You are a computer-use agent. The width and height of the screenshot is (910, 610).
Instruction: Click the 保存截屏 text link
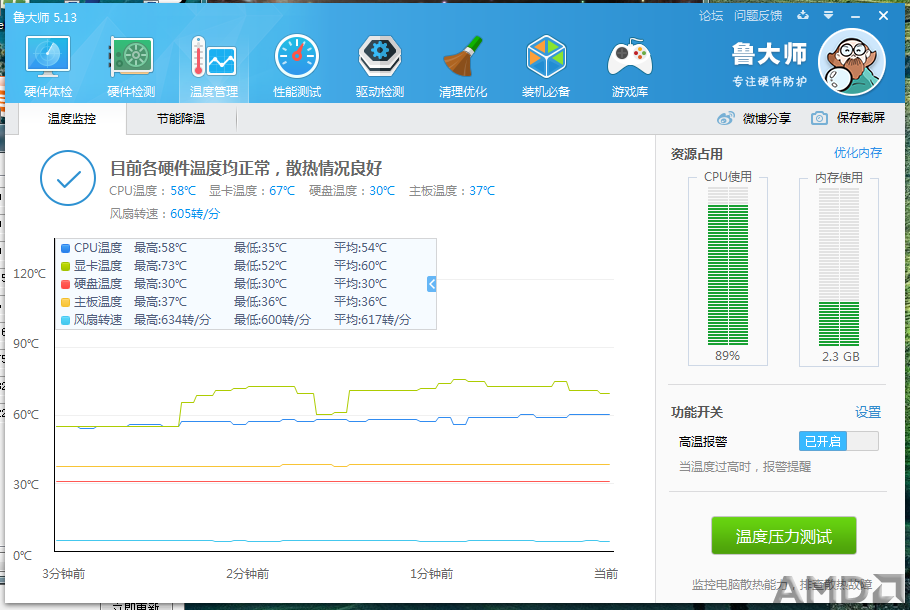[x=861, y=118]
